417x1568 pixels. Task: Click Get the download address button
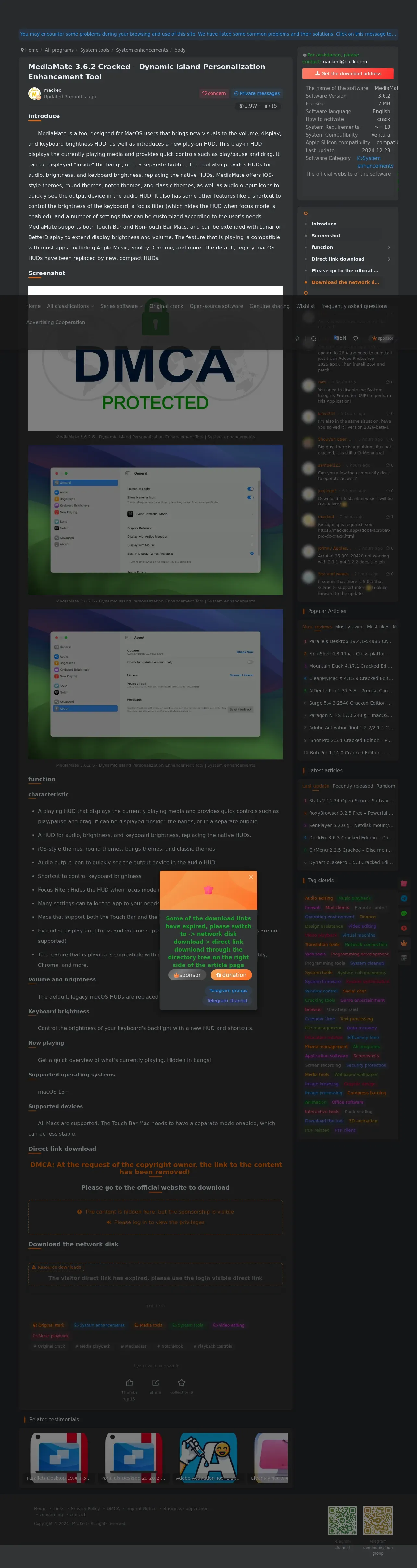pyautogui.click(x=347, y=74)
